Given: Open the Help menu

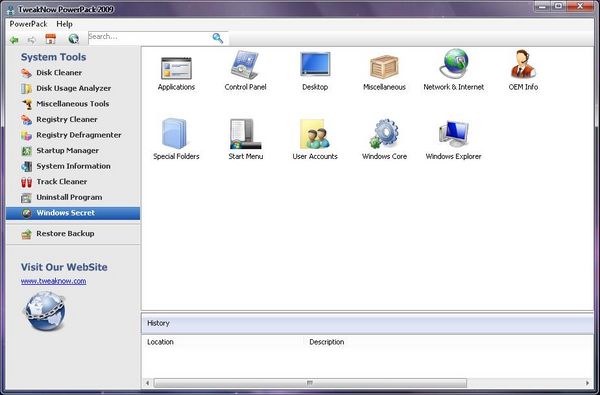Looking at the screenshot, I should point(64,24).
